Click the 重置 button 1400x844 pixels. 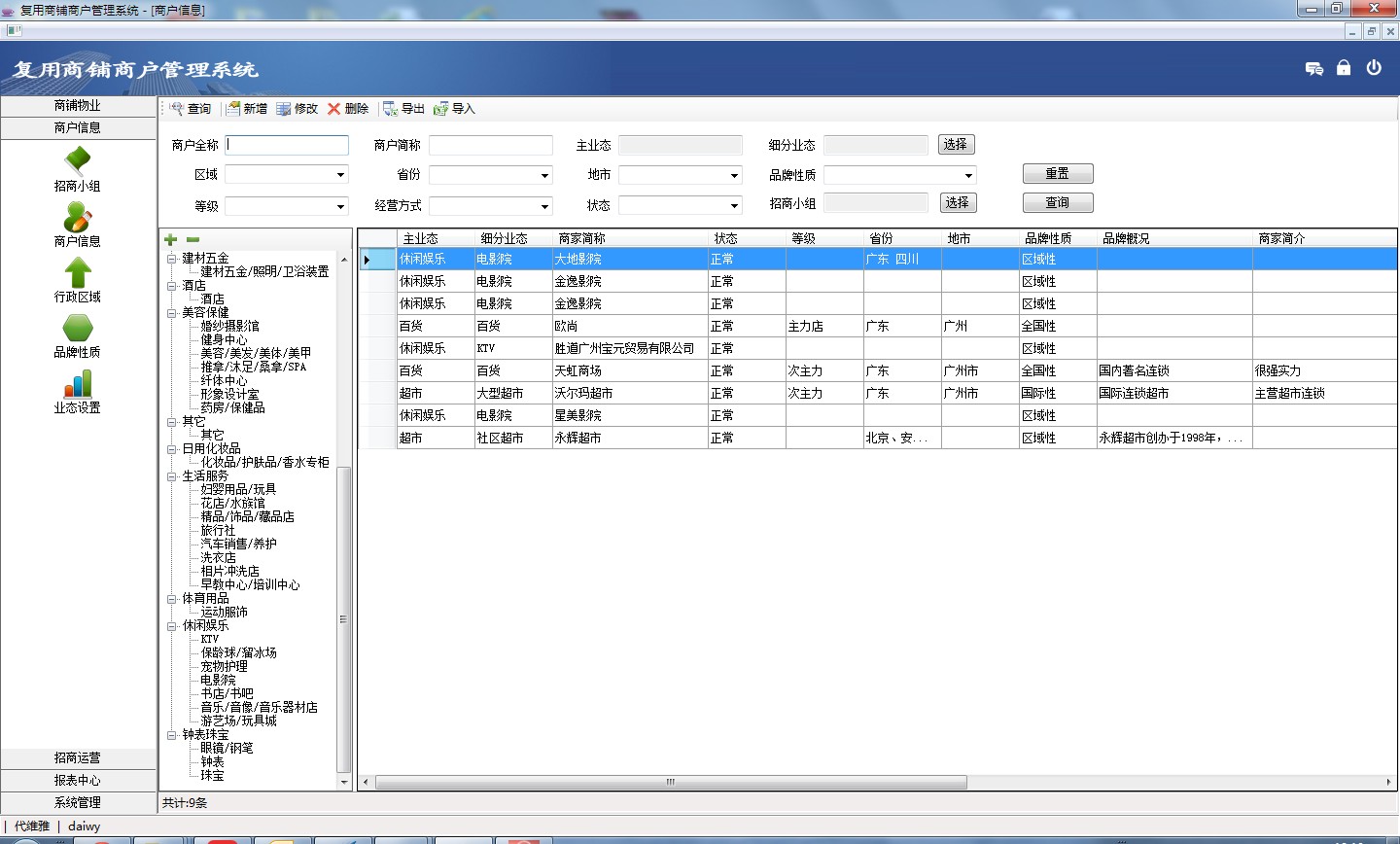pyautogui.click(x=1058, y=173)
